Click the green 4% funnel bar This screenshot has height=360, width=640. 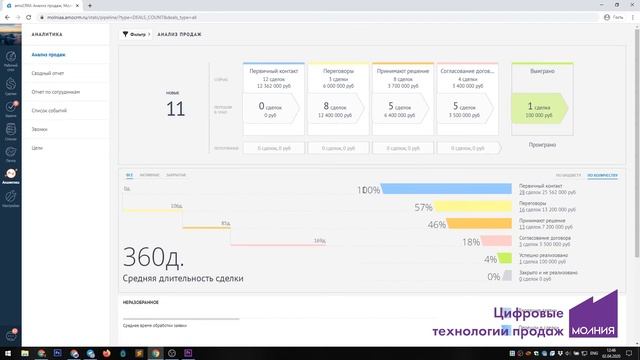tap(504, 258)
